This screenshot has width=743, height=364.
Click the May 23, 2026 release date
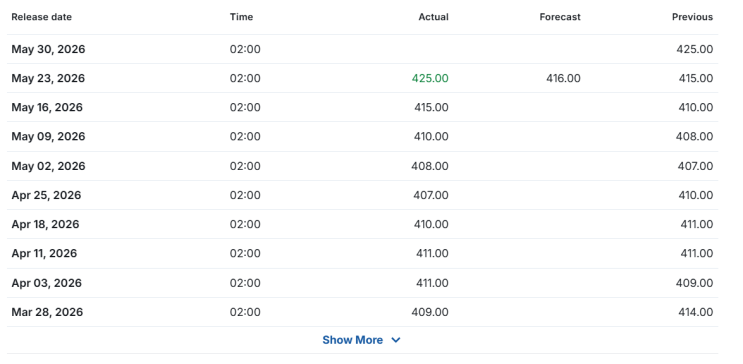[x=48, y=78]
